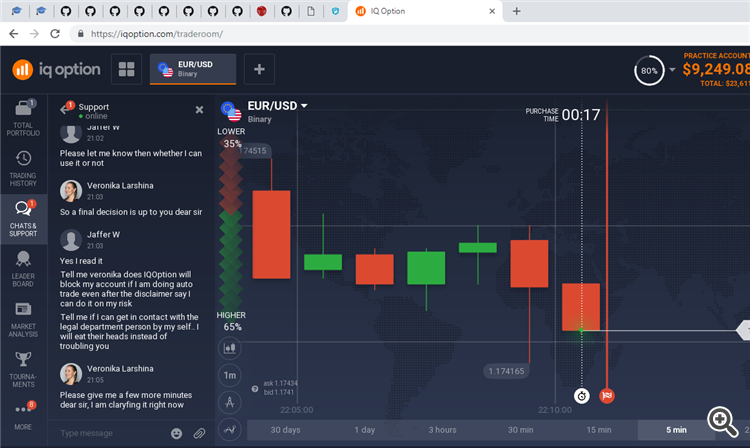Select the 1 day timeframe

(x=364, y=430)
